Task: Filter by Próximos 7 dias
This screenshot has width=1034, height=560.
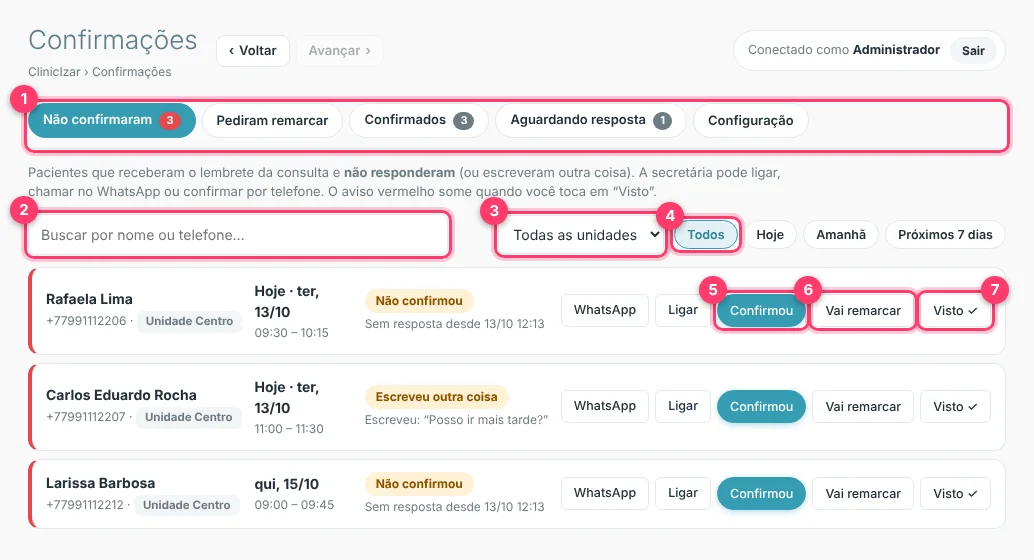Action: coord(945,235)
